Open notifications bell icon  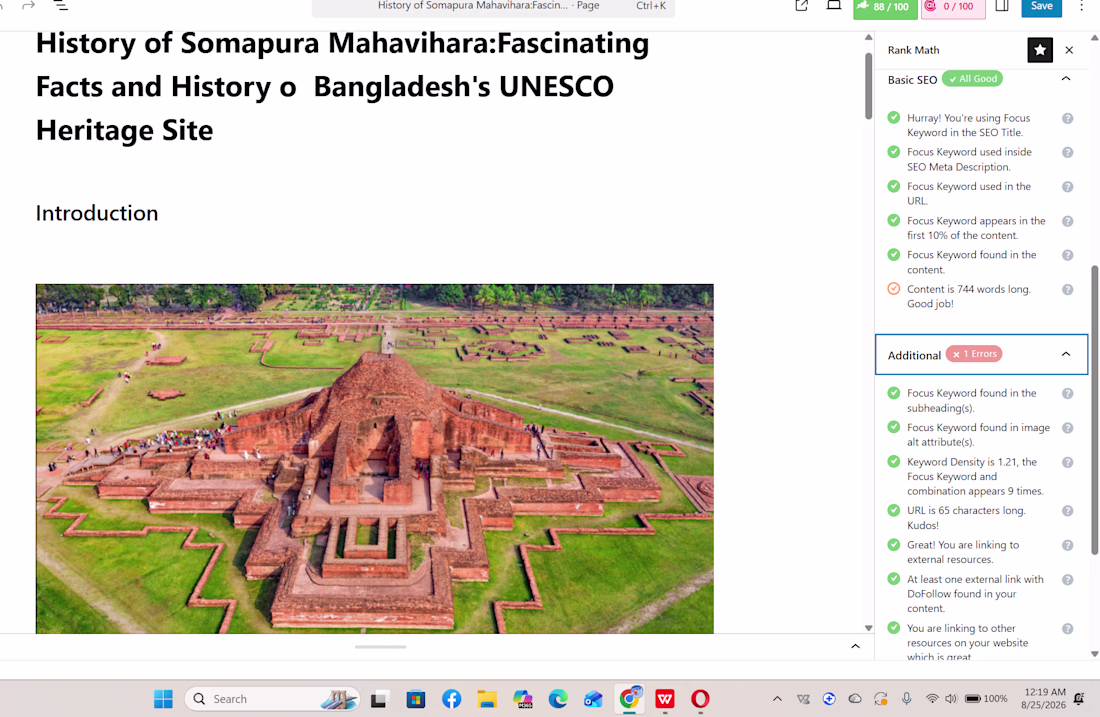pyautogui.click(x=1079, y=699)
